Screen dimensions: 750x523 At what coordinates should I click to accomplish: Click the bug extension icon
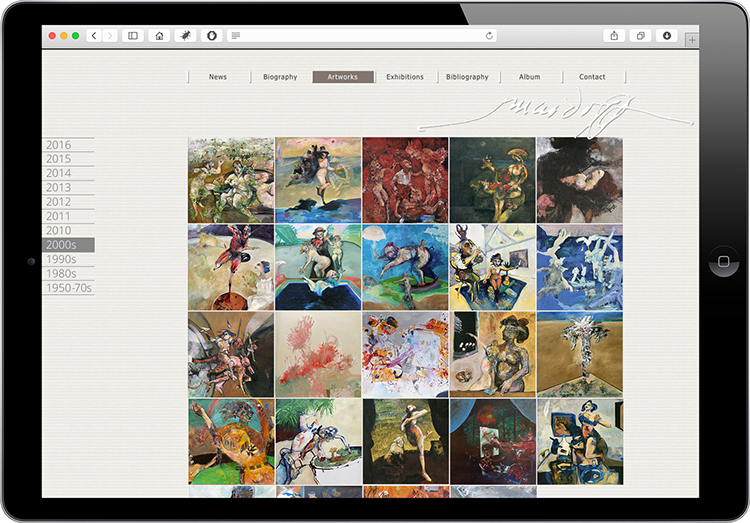pyautogui.click(x=186, y=35)
